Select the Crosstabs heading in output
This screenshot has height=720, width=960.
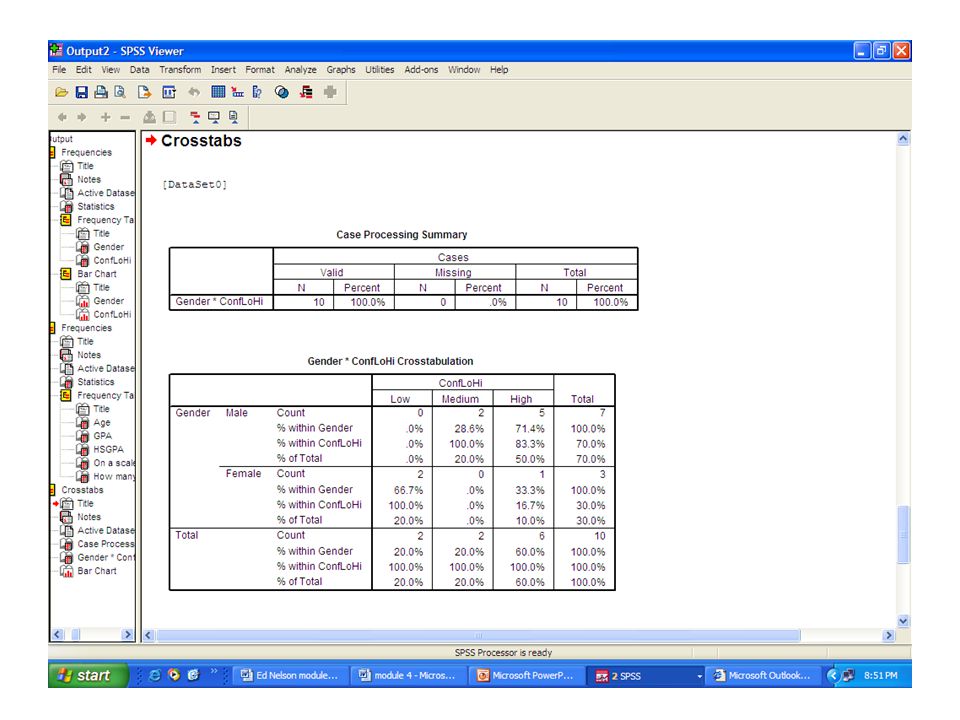201,141
